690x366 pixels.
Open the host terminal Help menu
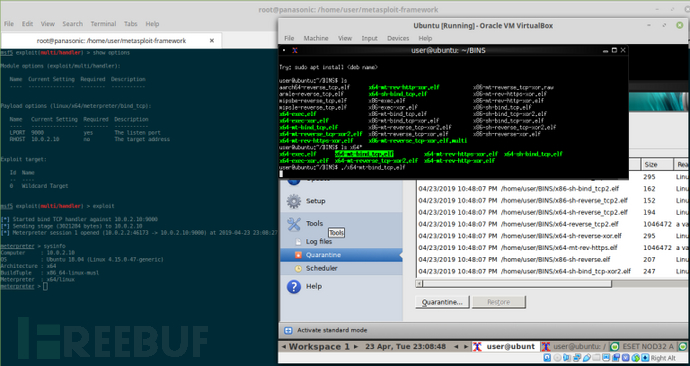(x=152, y=24)
